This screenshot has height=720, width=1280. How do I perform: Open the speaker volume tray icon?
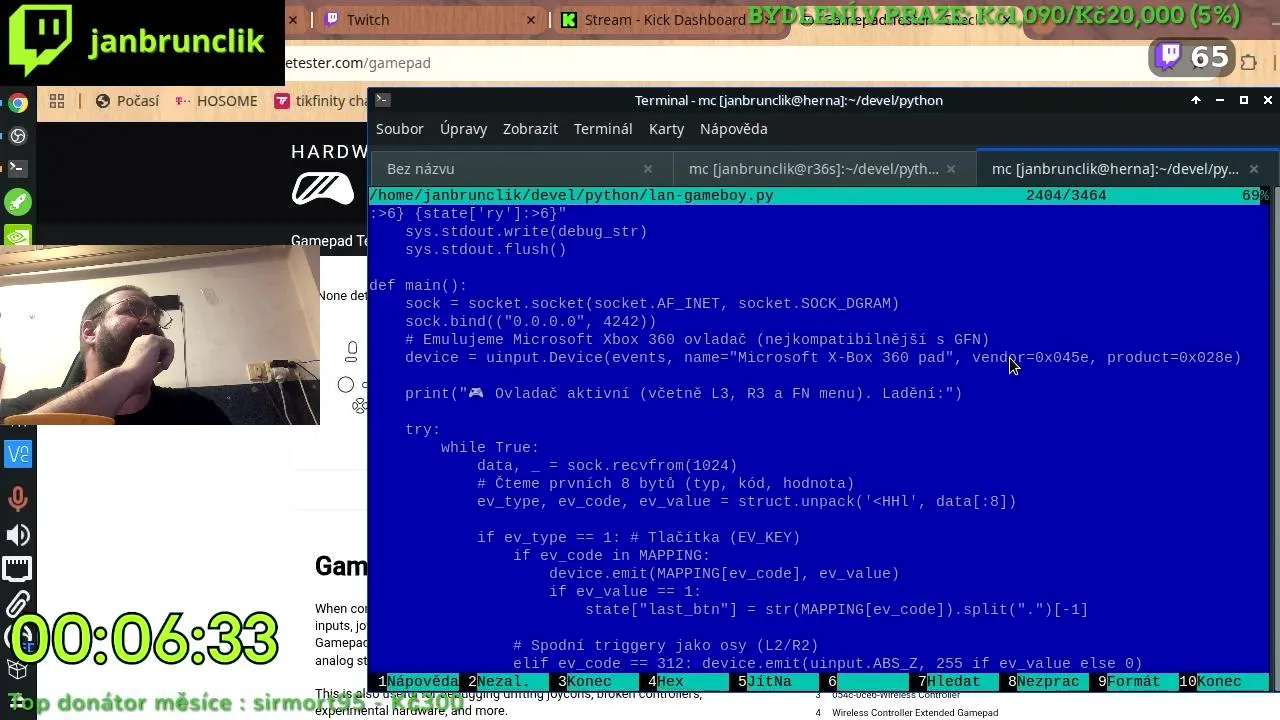(x=17, y=535)
